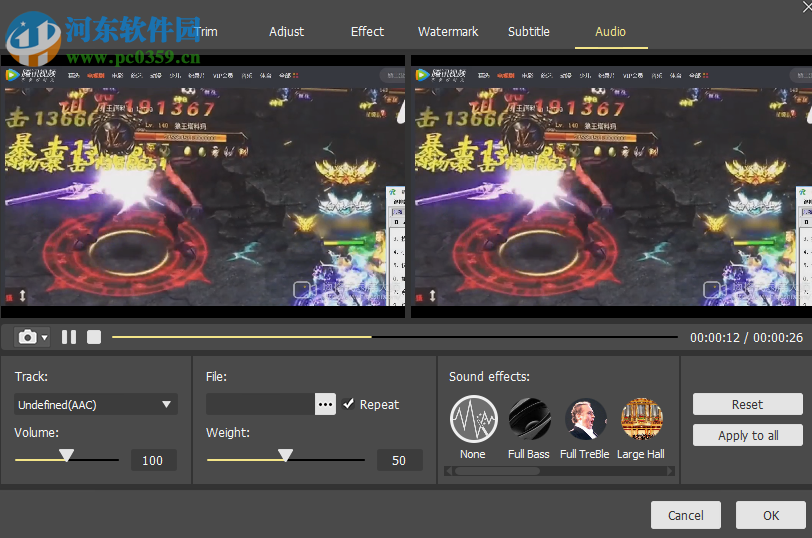Switch to the Audio tab
This screenshot has width=812, height=538.
[x=611, y=32]
